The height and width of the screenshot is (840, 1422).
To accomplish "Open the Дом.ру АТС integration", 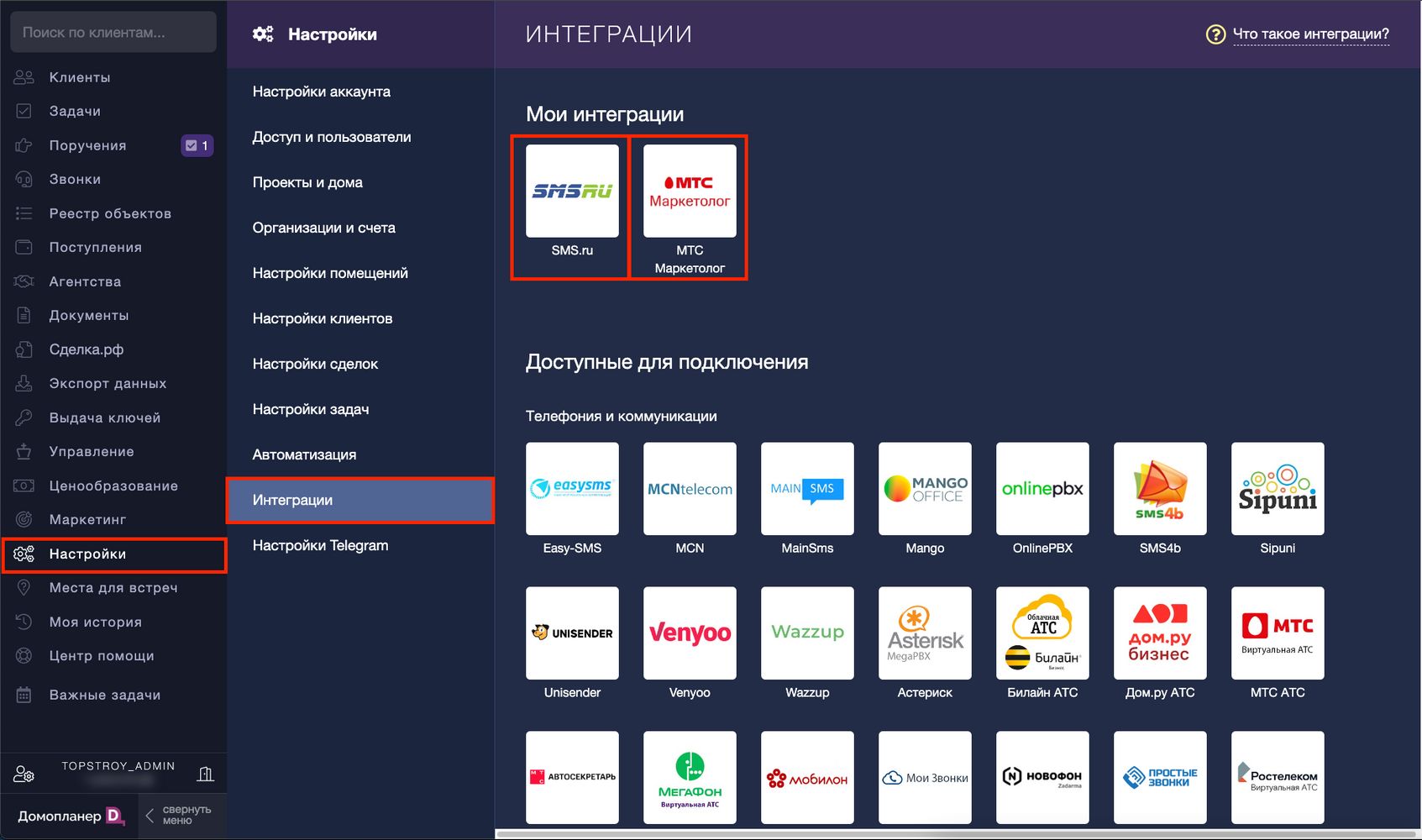I will click(x=1160, y=633).
